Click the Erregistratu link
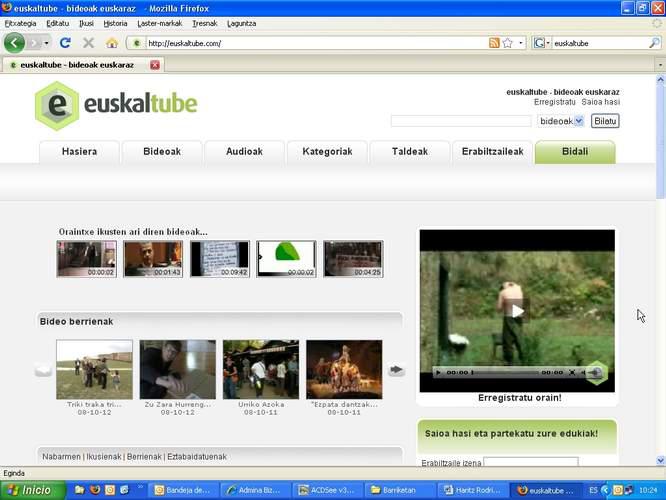Viewport: 666px width, 500px height. [554, 102]
